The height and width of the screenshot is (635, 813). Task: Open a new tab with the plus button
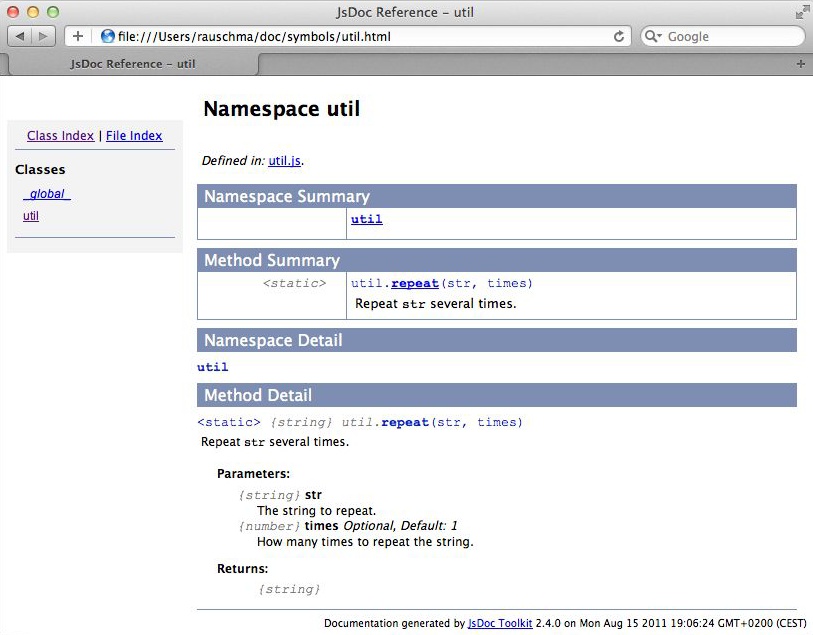point(77,36)
